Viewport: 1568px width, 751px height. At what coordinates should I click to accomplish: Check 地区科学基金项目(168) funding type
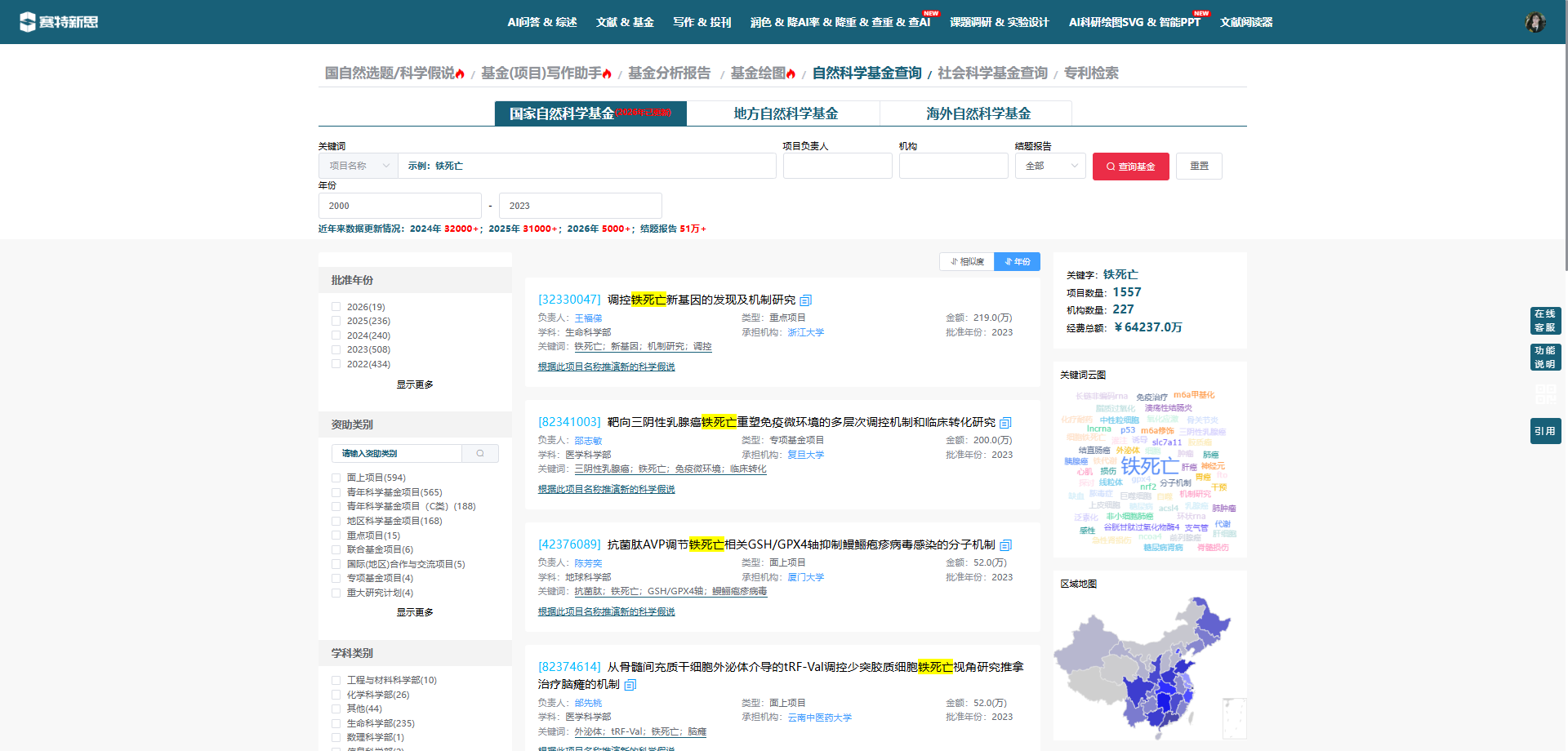tap(336, 521)
